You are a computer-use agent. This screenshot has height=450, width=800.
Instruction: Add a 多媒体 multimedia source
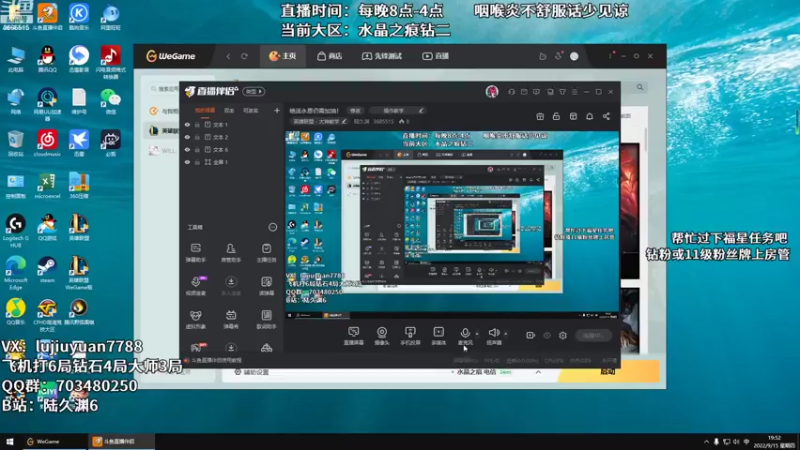pyautogui.click(x=439, y=336)
